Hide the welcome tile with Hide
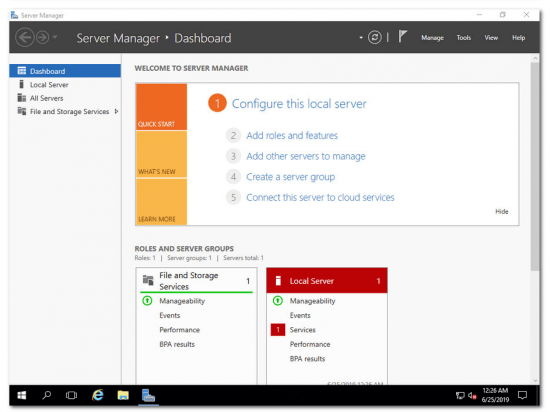 coord(502,211)
